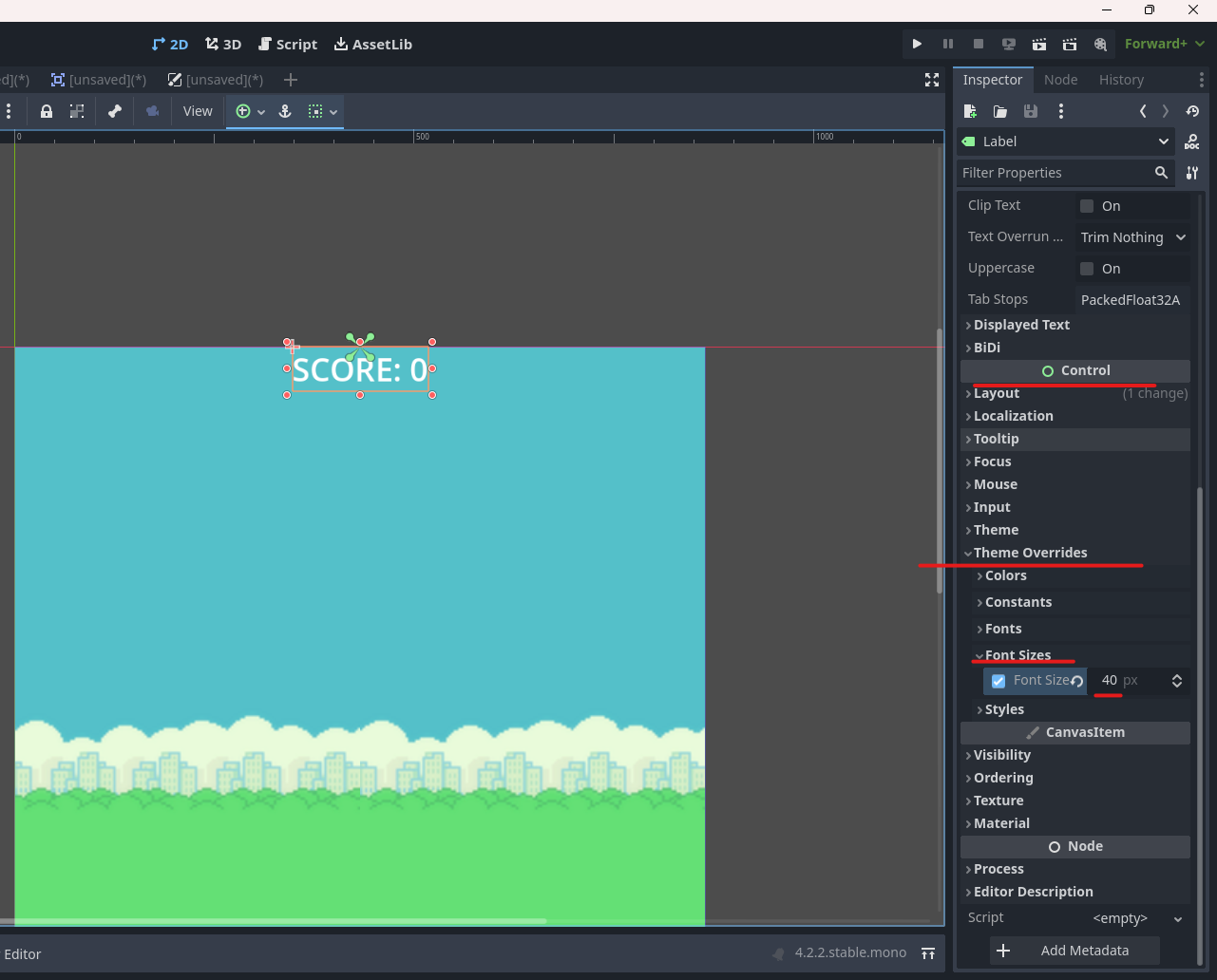This screenshot has height=980, width=1217.
Task: Toggle distraction-free mode icon
Action: click(932, 80)
